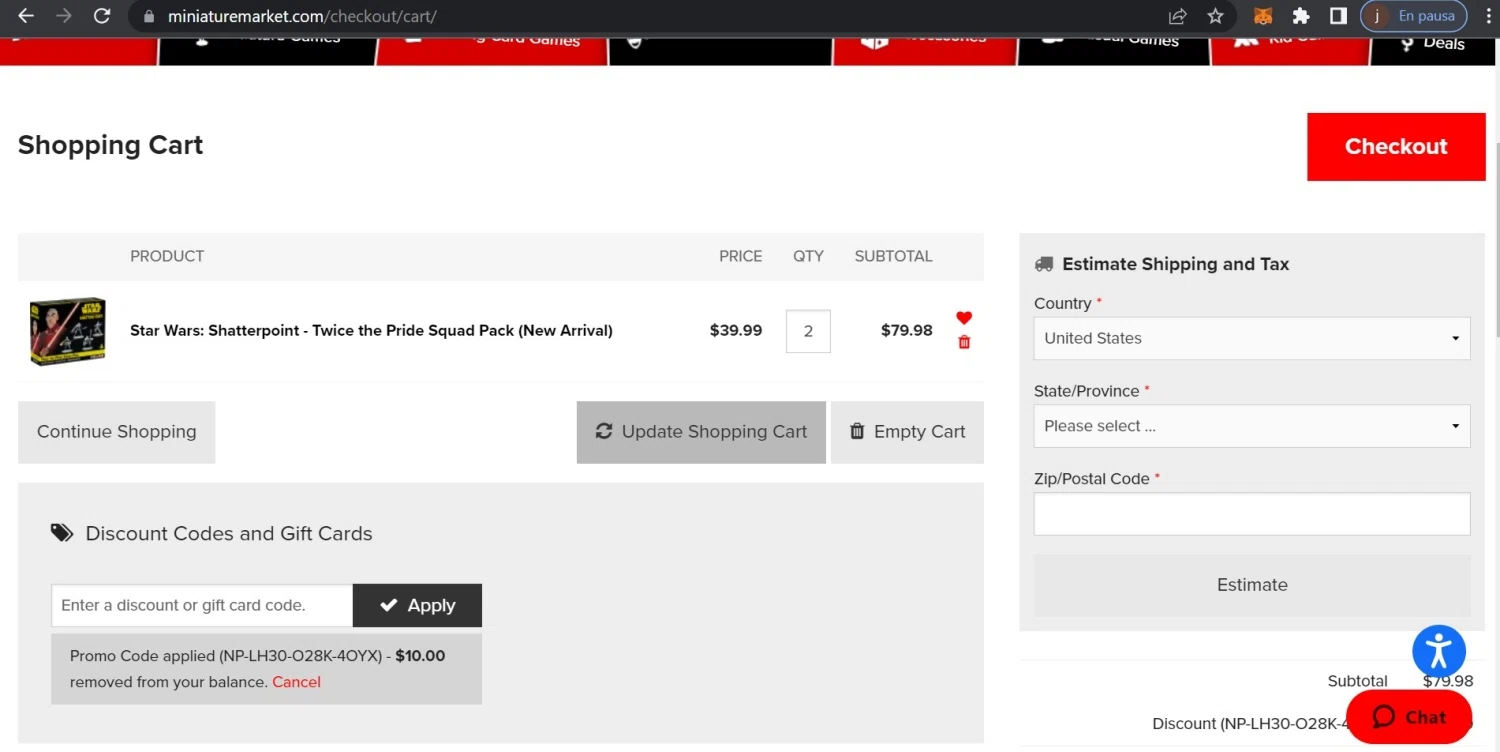1500x752 pixels.
Task: Open the live Chat widget
Action: coord(1409,717)
